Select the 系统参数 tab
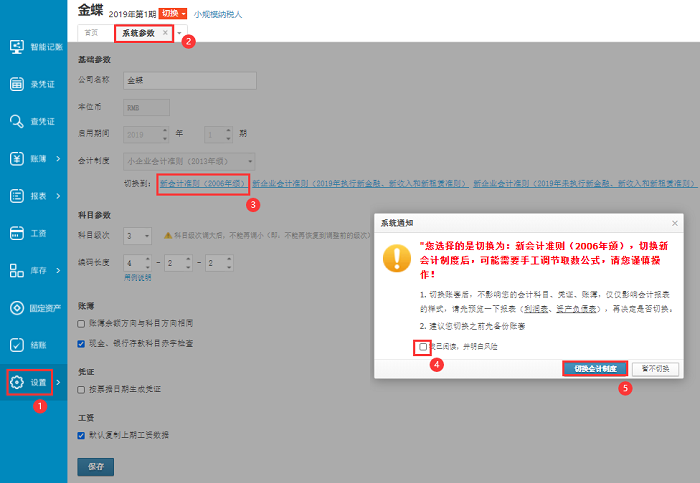This screenshot has height=483, width=700. tap(139, 33)
